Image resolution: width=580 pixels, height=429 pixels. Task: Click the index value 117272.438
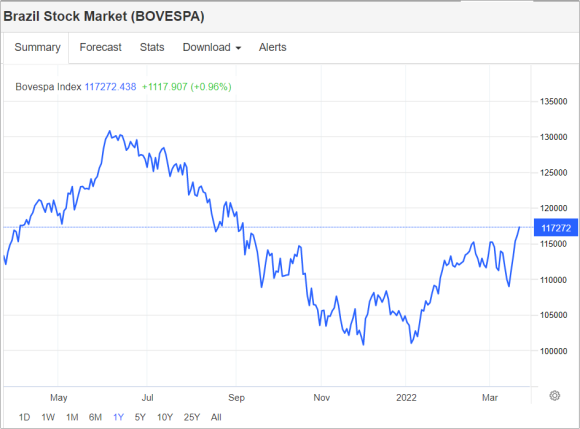pos(110,87)
